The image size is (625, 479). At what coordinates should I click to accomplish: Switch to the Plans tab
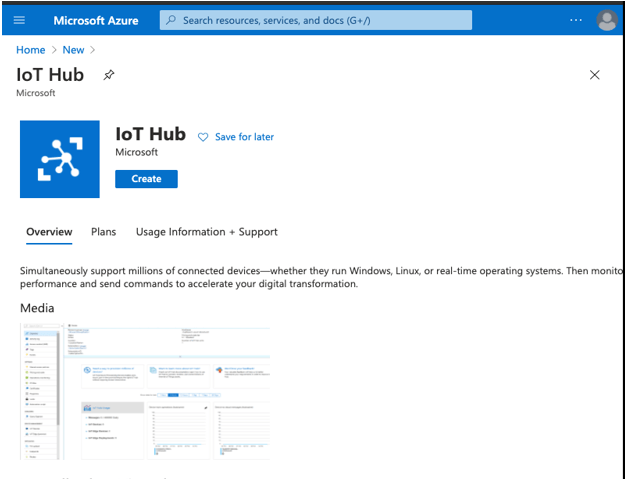point(104,232)
